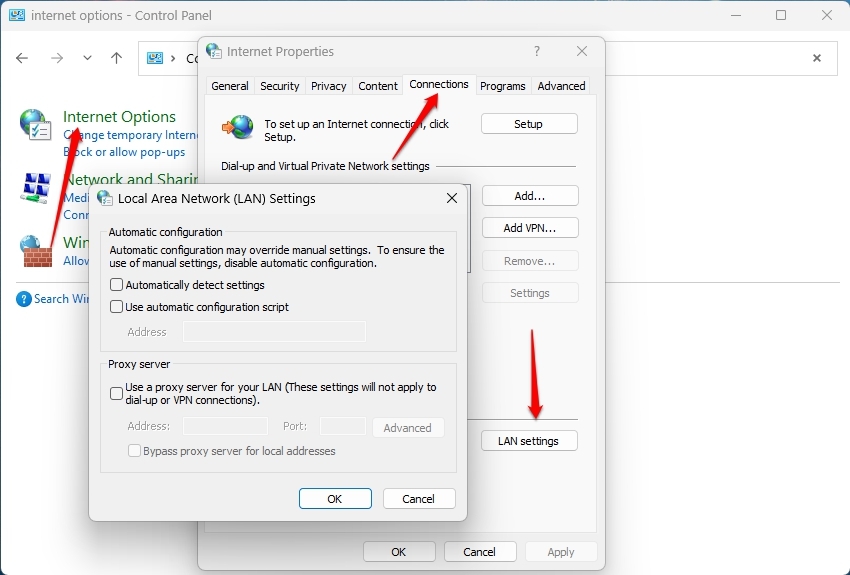Switch to the Security tab
Screen dimensions: 850x575
tap(280, 86)
